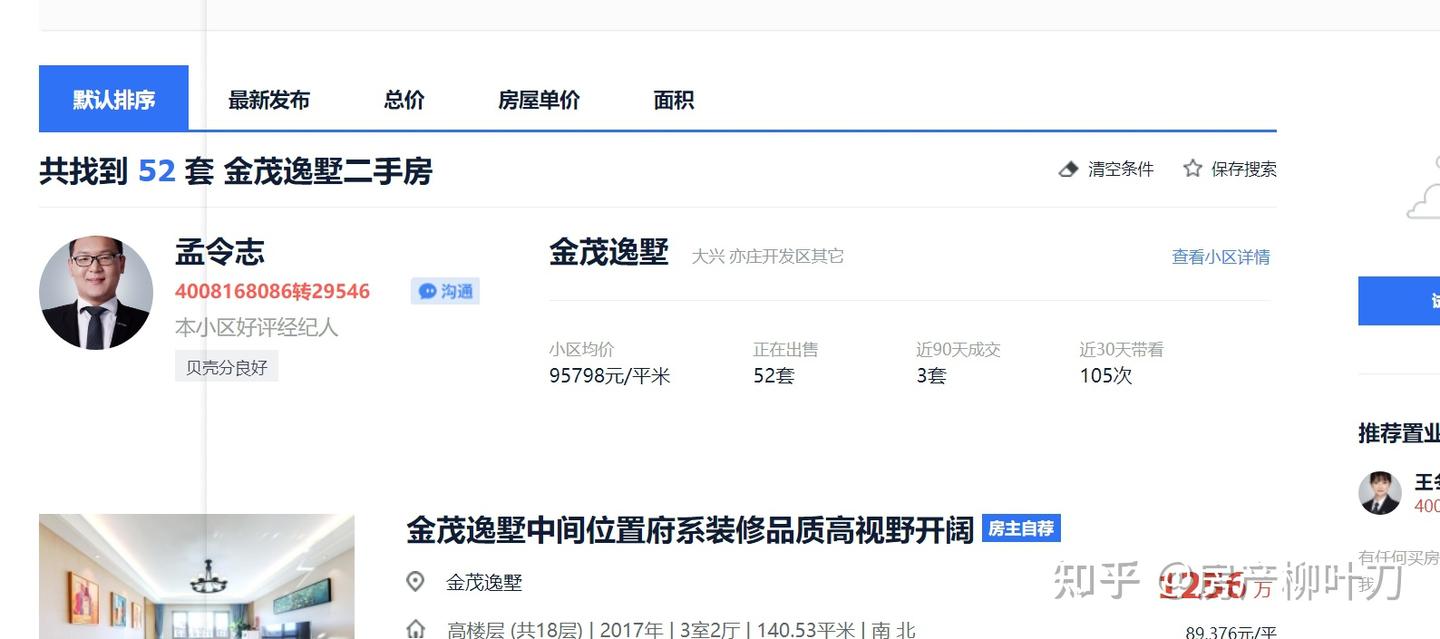Screen dimensions: 1440x639
Task: Click the 房主自荐 tag
Action: 1021,528
